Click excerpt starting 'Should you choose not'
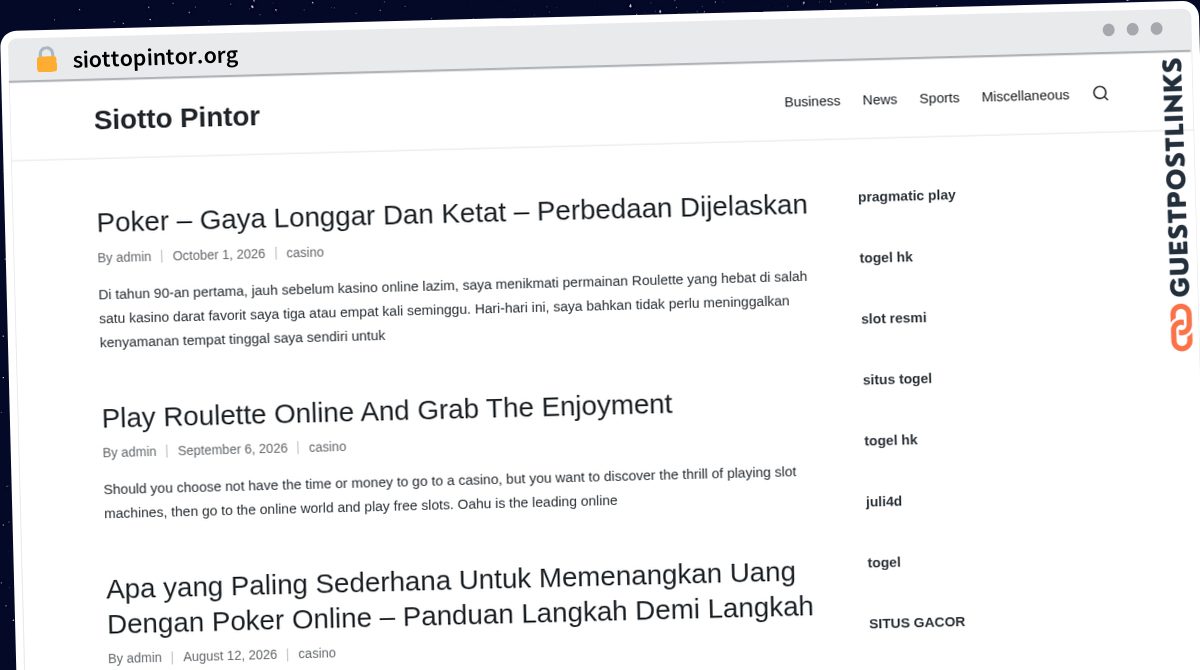Image resolution: width=1200 pixels, height=670 pixels. 451,492
